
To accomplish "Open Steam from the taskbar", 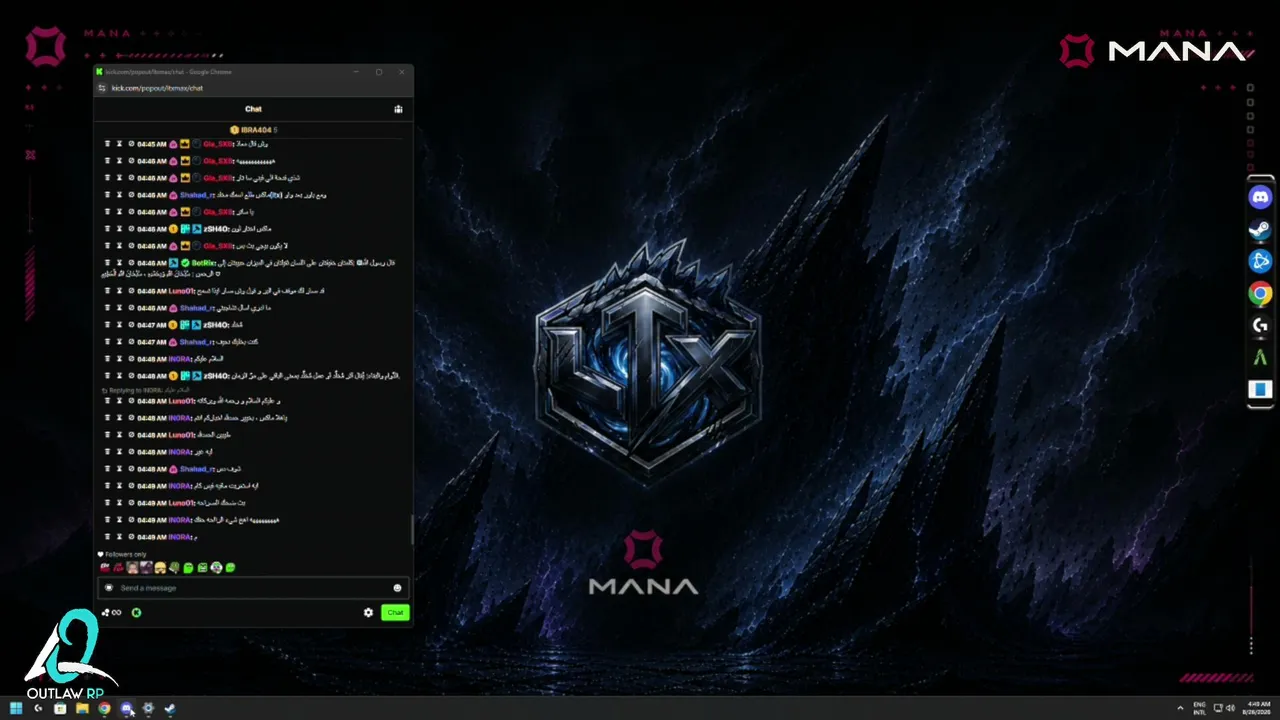I will (x=170, y=709).
